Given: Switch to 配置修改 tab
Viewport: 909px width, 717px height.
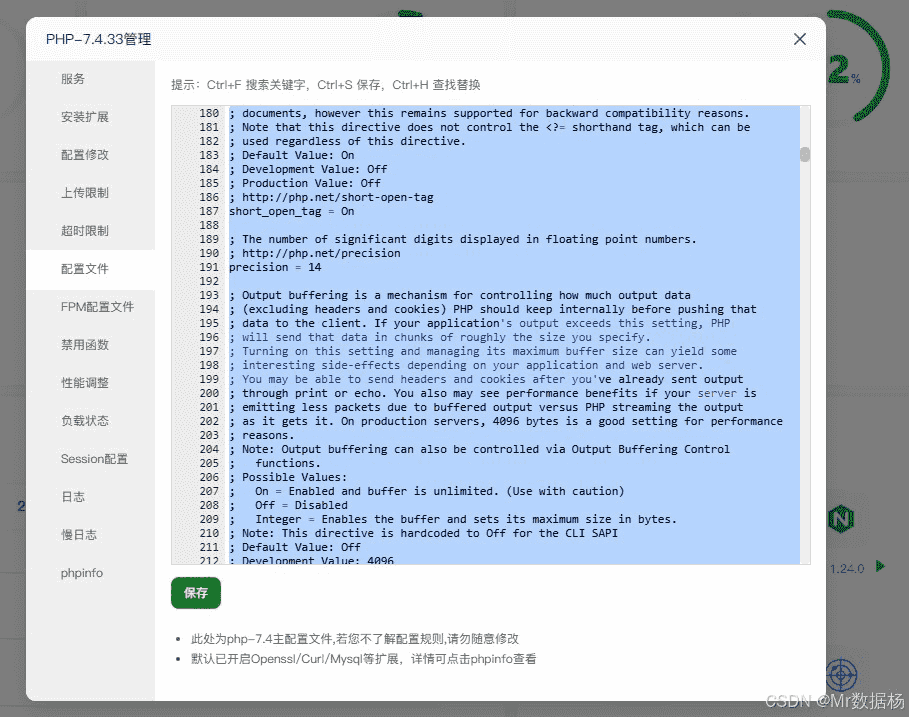Looking at the screenshot, I should 85,155.
